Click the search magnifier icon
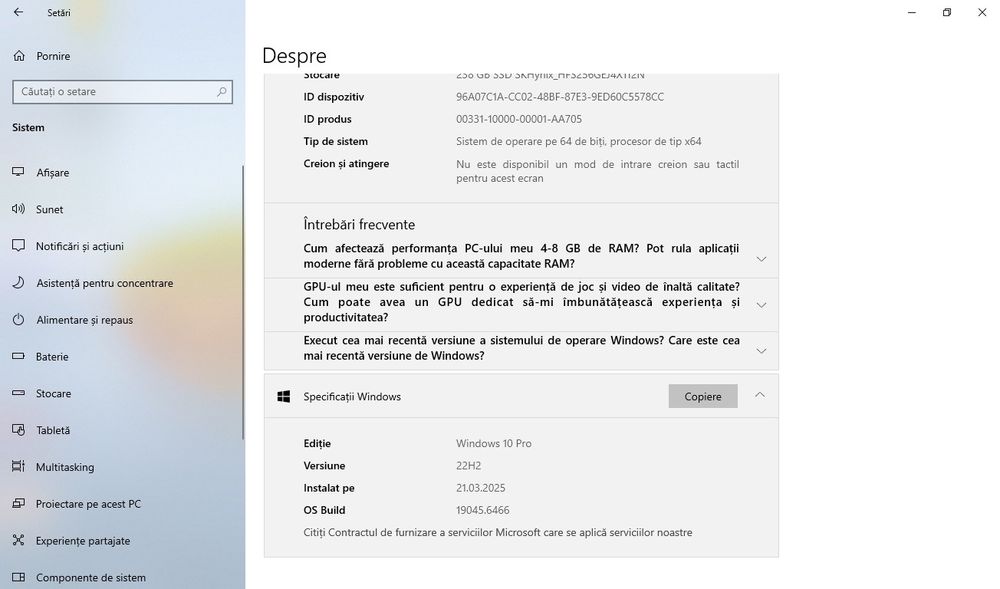 tap(221, 92)
